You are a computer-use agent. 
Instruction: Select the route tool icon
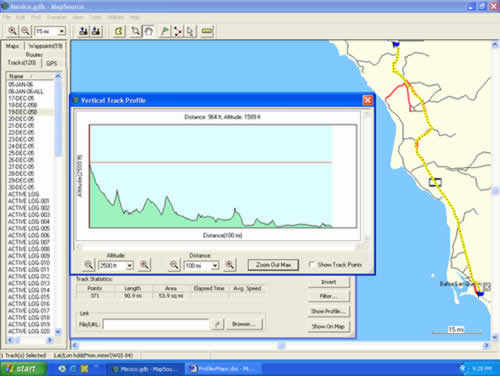tap(177, 31)
